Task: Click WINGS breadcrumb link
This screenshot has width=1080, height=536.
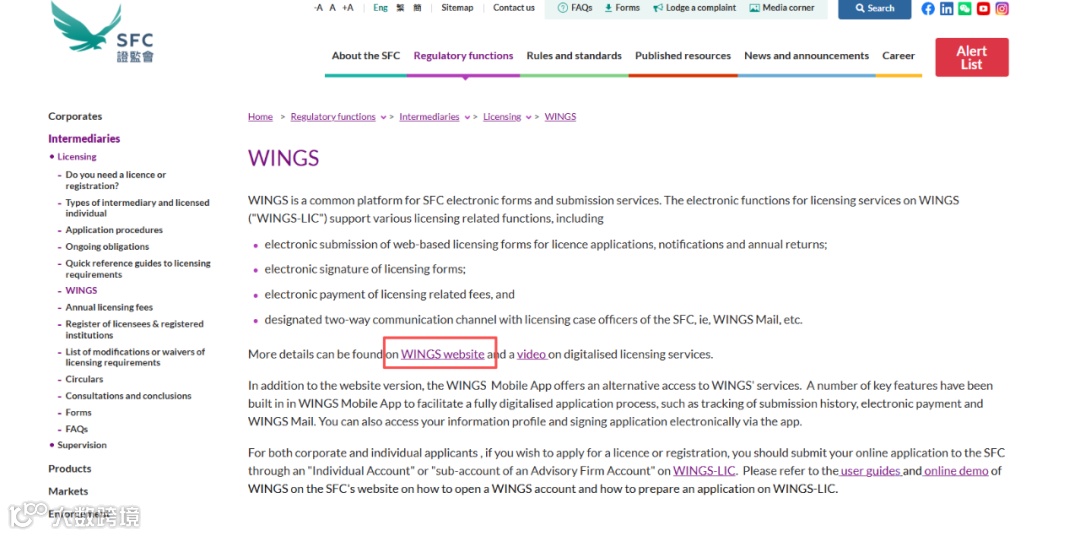Action: point(560,116)
